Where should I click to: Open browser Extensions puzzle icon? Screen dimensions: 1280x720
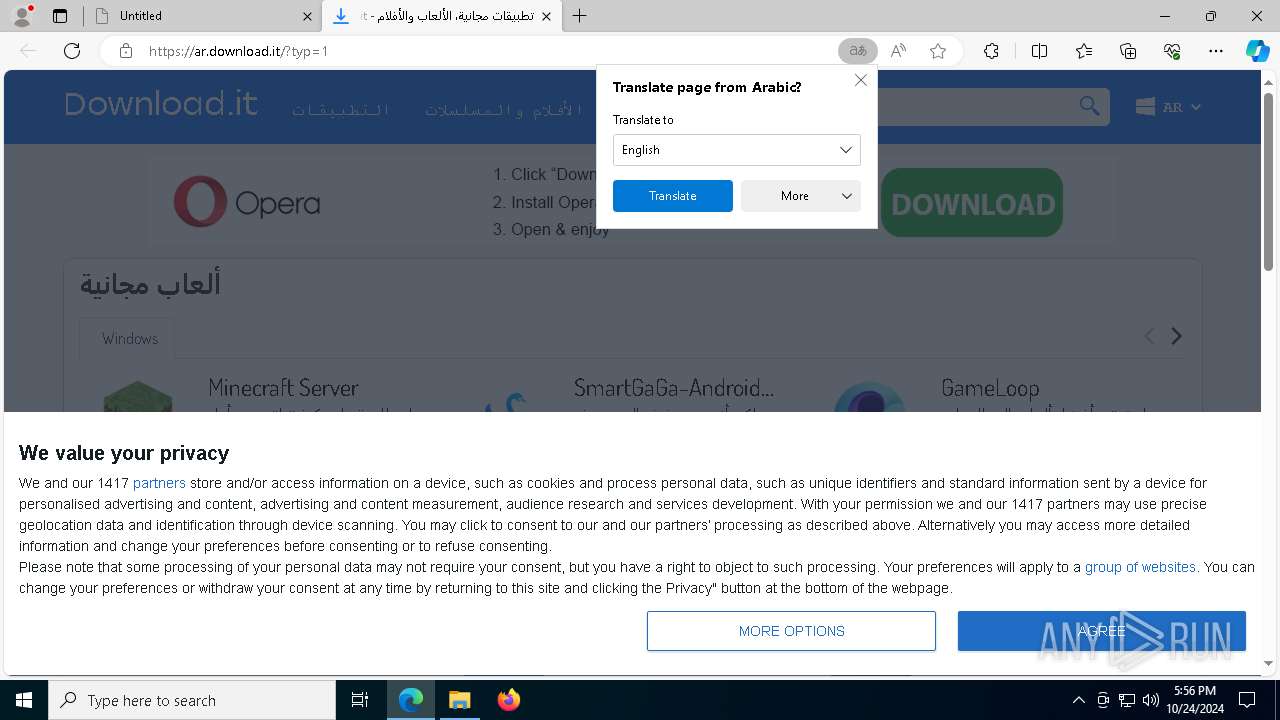point(991,51)
